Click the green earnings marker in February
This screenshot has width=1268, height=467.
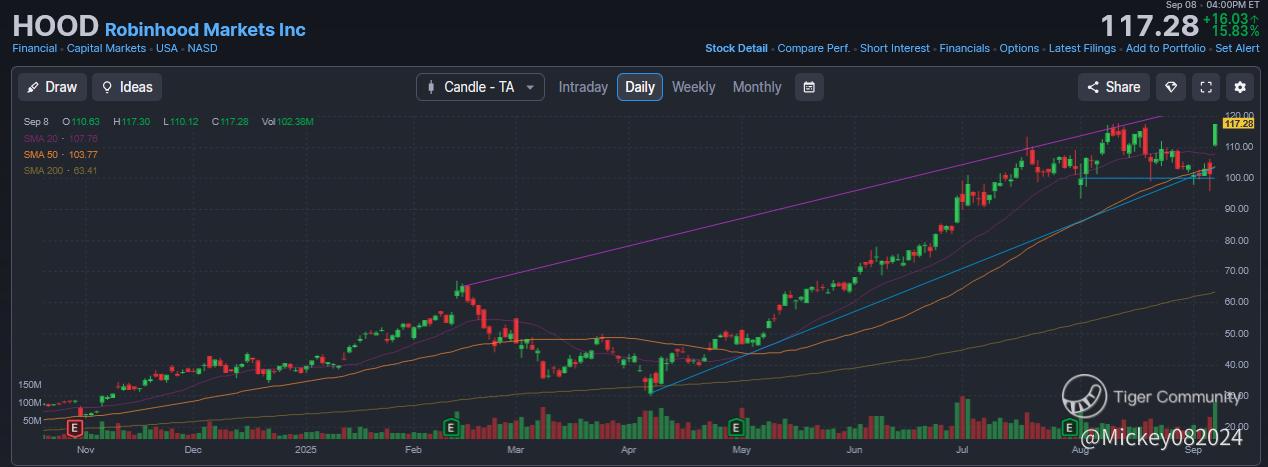[451, 428]
